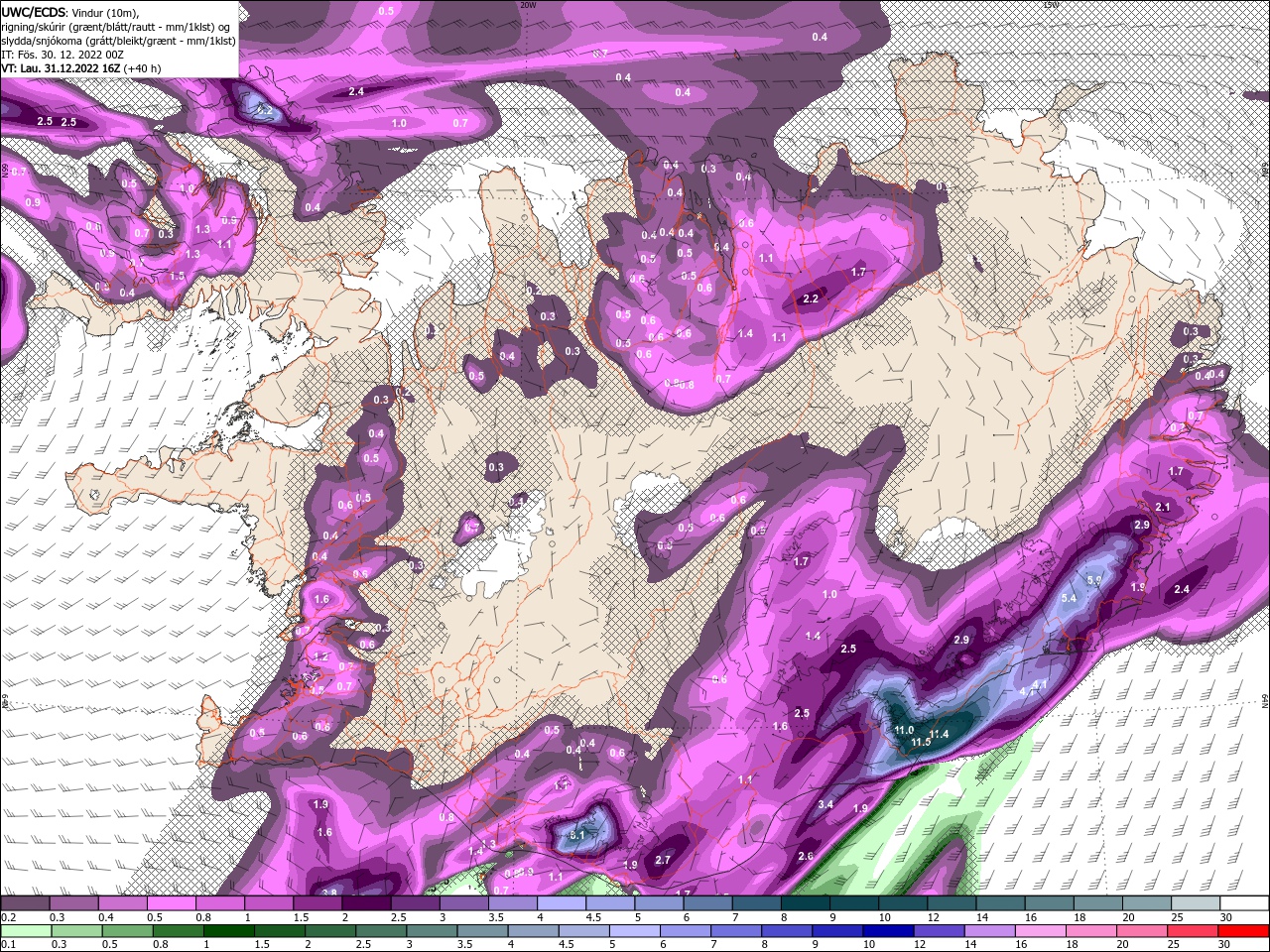The width and height of the screenshot is (1270, 952).
Task: Select the white 30 swatch in the snow scale
Action: coord(1243,902)
